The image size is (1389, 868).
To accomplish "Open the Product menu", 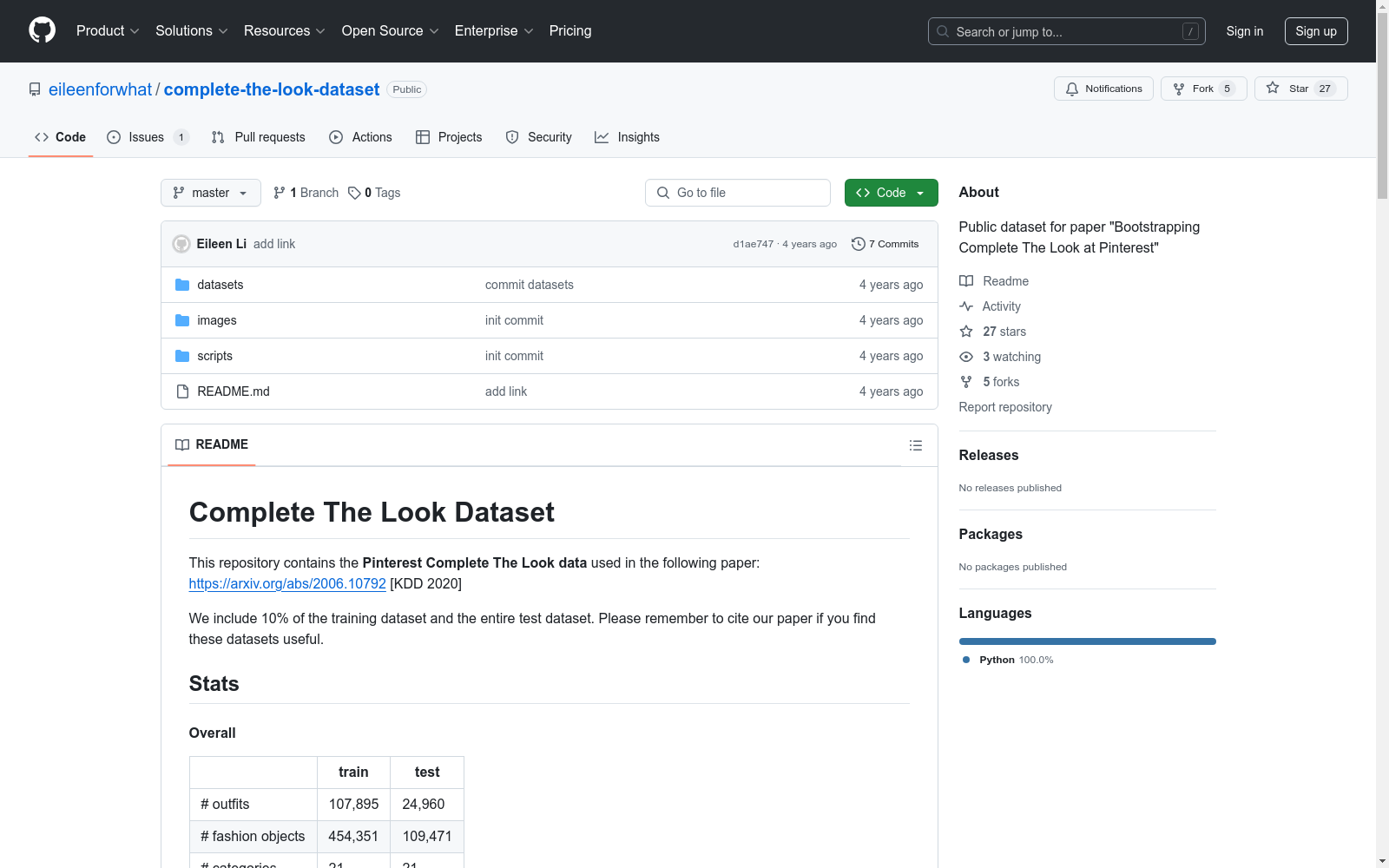I will pyautogui.click(x=108, y=31).
